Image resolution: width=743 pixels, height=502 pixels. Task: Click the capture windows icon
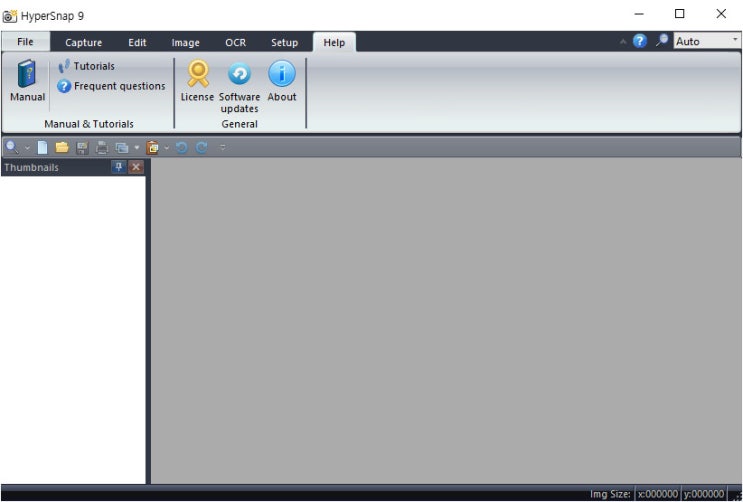[x=122, y=148]
